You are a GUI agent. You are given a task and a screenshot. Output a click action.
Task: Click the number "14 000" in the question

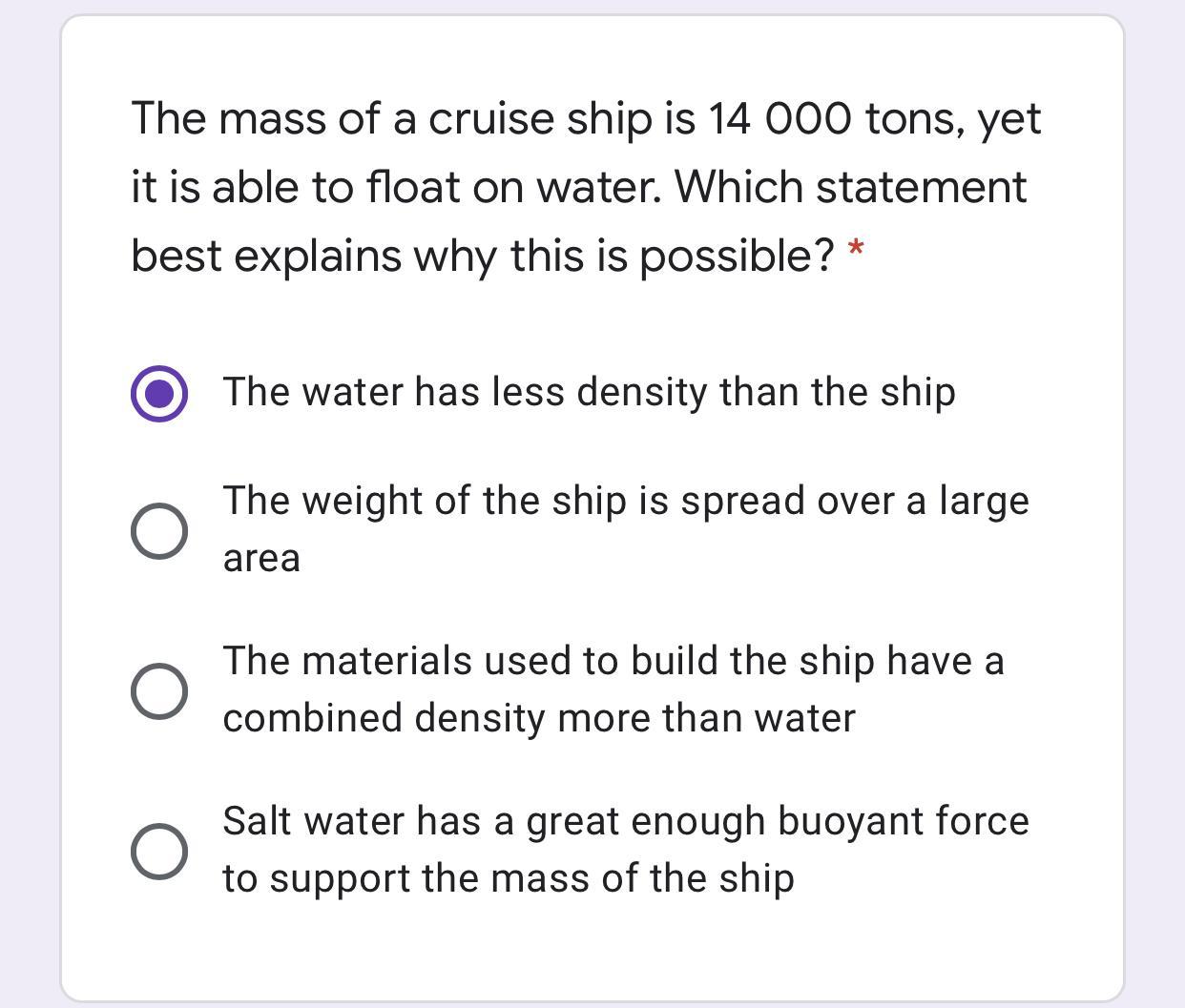[779, 119]
